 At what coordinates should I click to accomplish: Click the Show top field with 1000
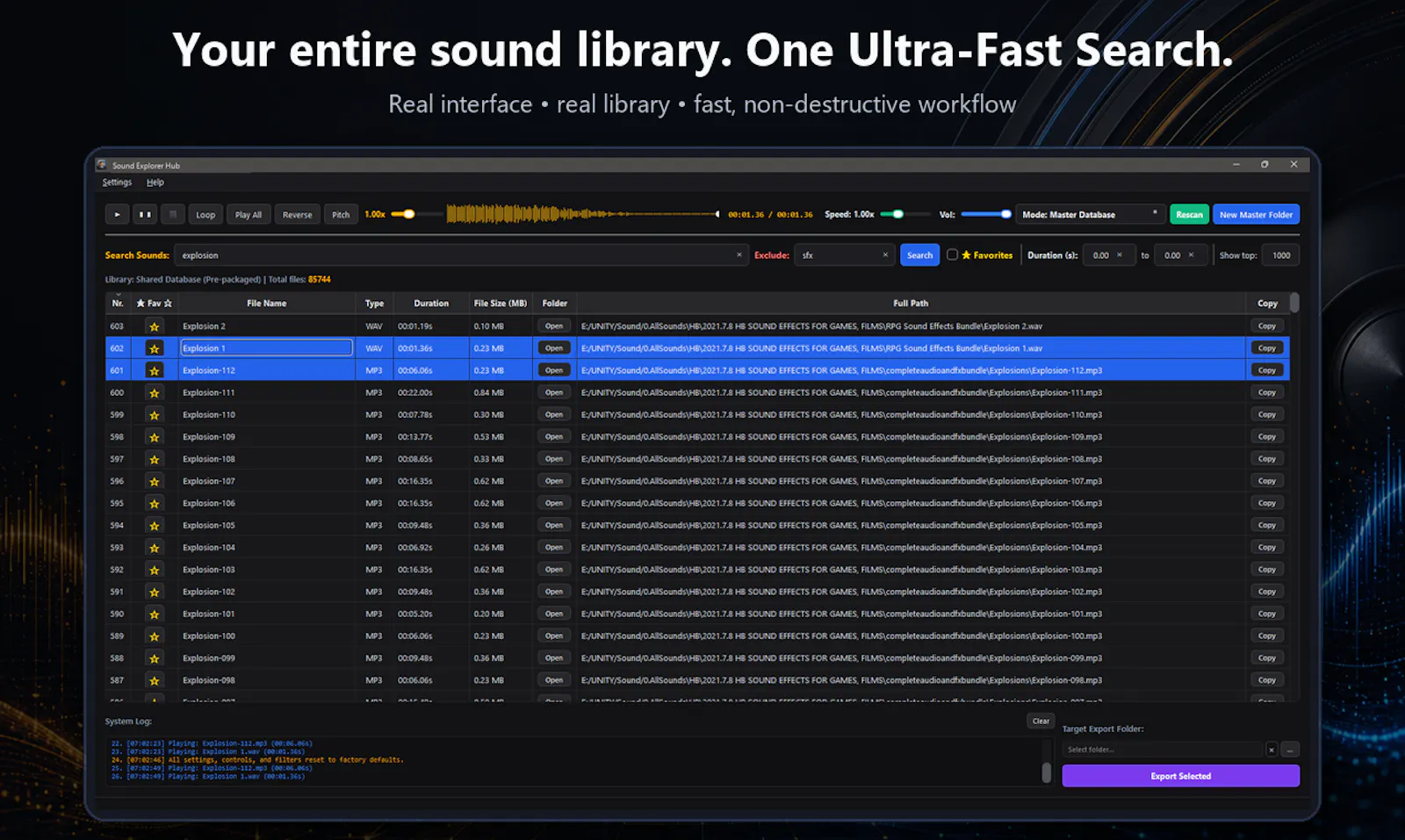(x=1281, y=255)
